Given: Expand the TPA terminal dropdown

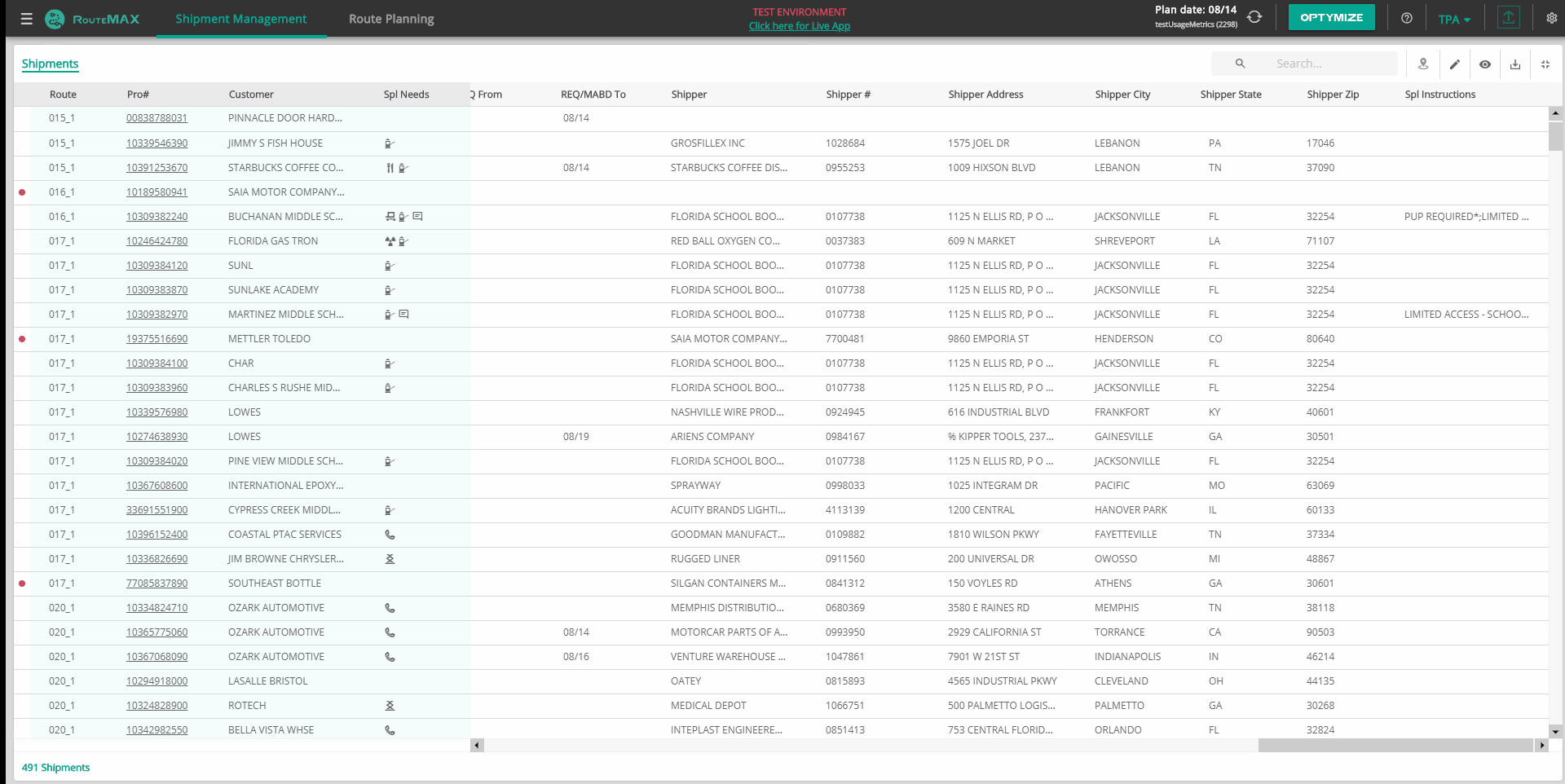Looking at the screenshot, I should 1454,20.
